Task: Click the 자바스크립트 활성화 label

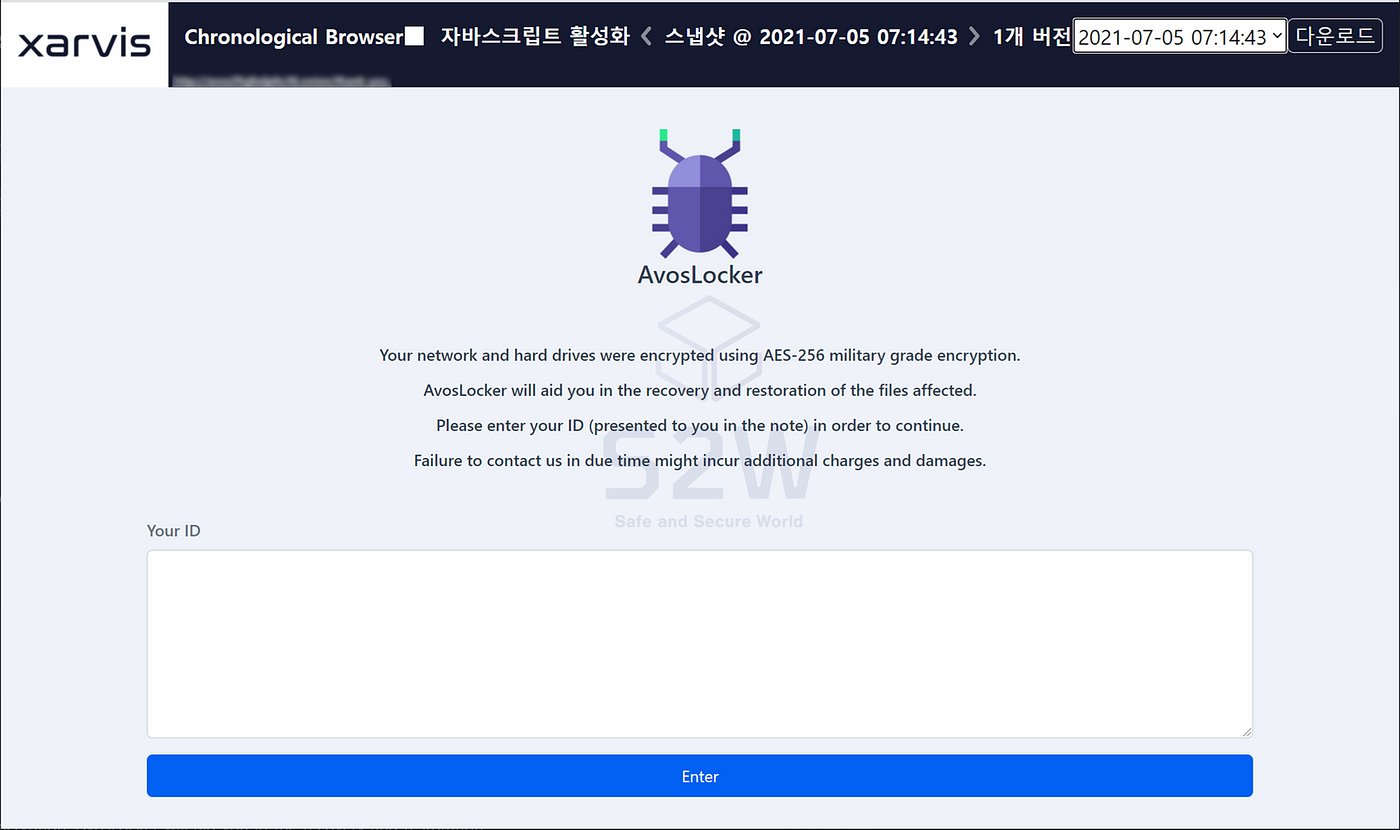Action: coord(535,37)
